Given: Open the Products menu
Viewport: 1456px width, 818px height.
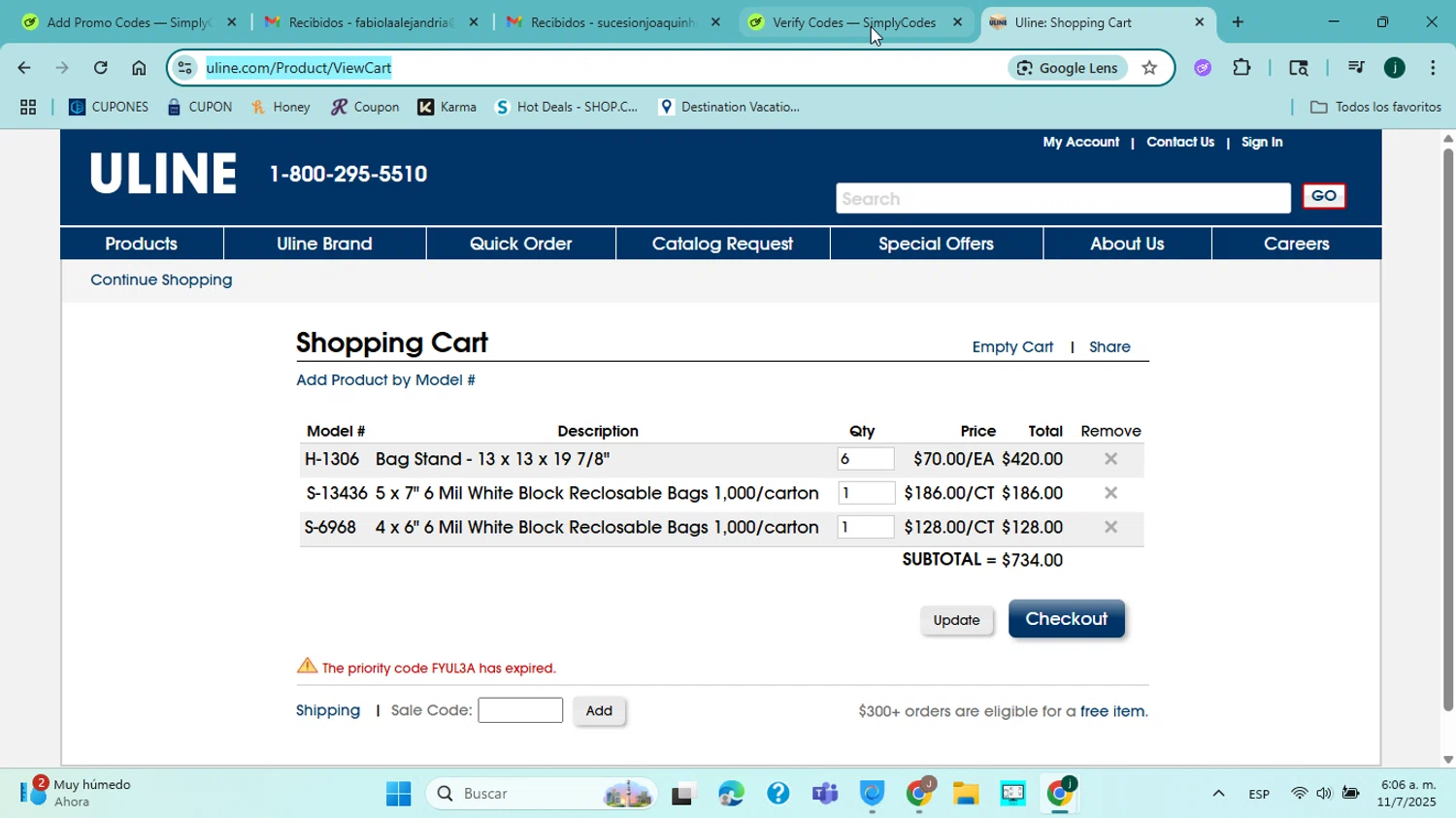Looking at the screenshot, I should pos(142,244).
